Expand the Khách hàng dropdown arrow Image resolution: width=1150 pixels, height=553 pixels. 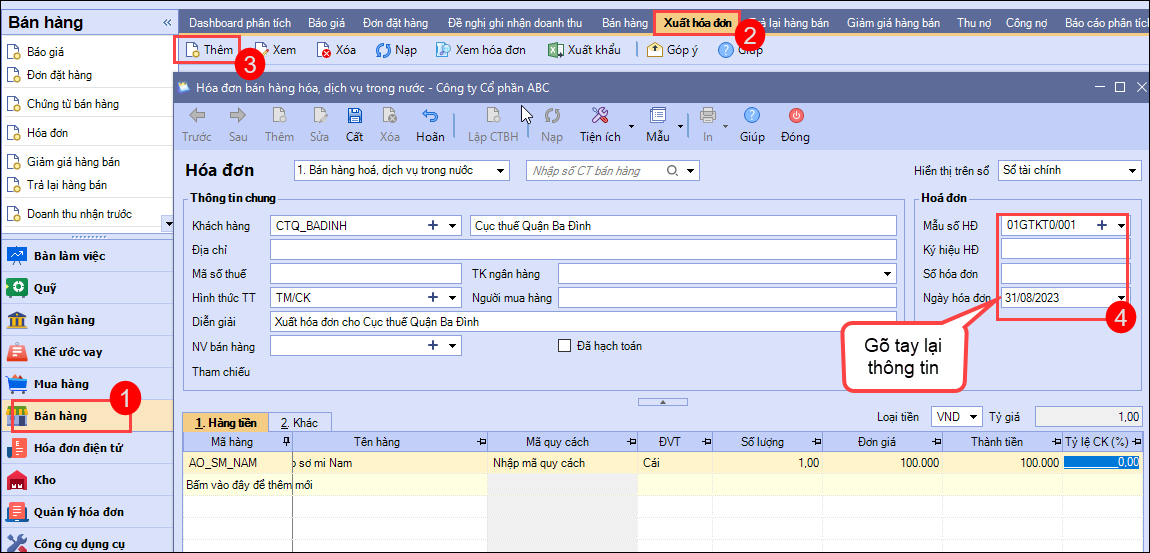[x=453, y=226]
